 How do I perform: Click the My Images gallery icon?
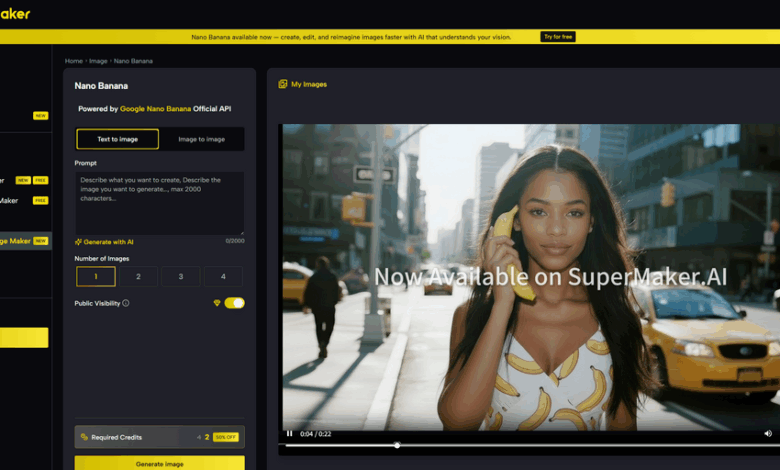pyautogui.click(x=283, y=84)
